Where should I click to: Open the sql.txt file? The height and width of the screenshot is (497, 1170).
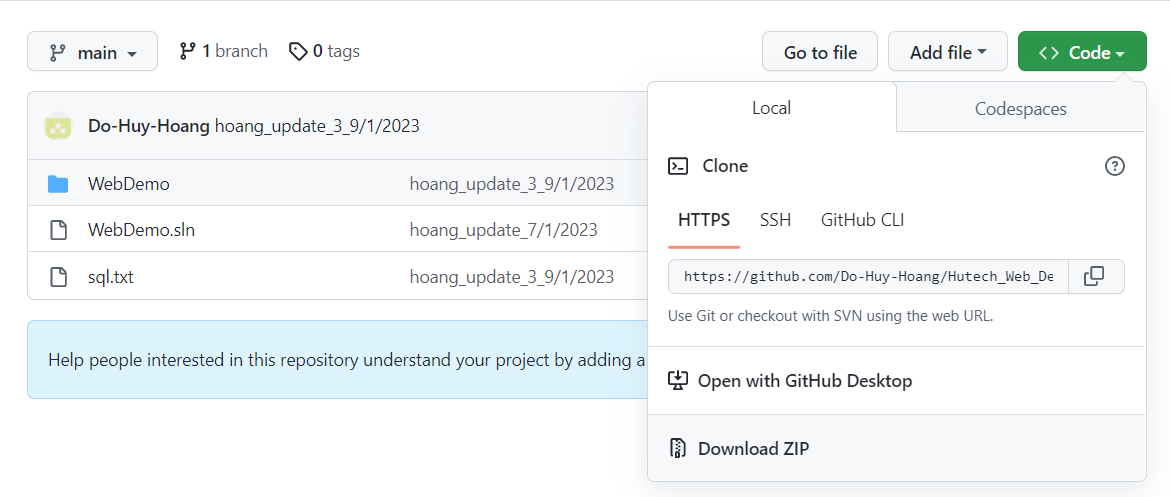pos(110,277)
